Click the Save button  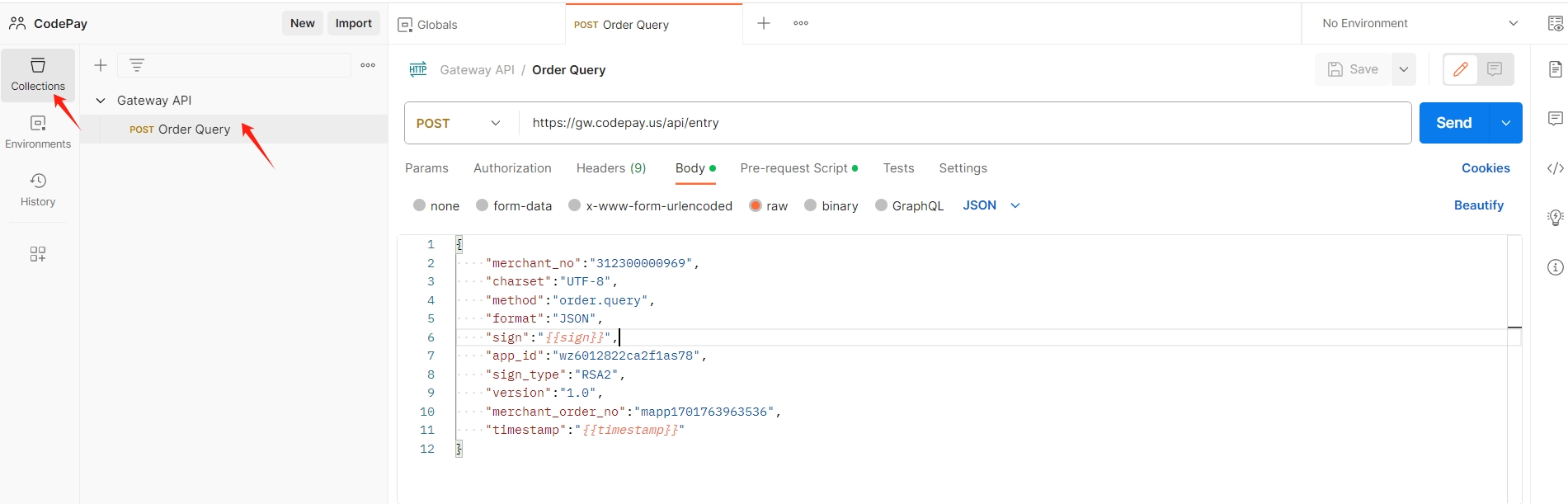coord(1353,69)
